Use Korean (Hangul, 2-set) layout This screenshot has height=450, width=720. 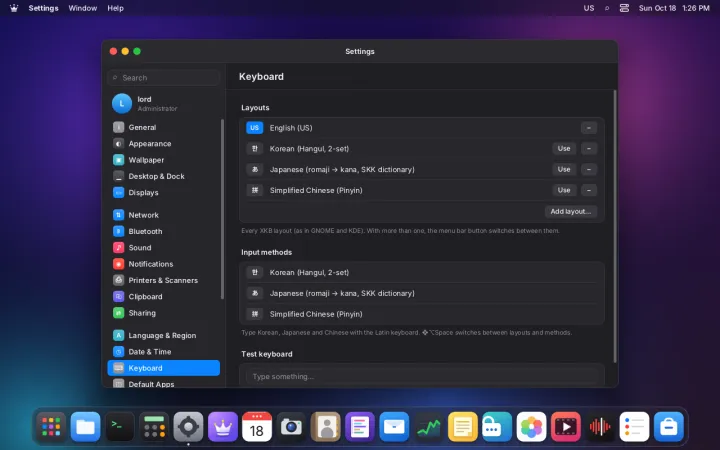coord(564,148)
